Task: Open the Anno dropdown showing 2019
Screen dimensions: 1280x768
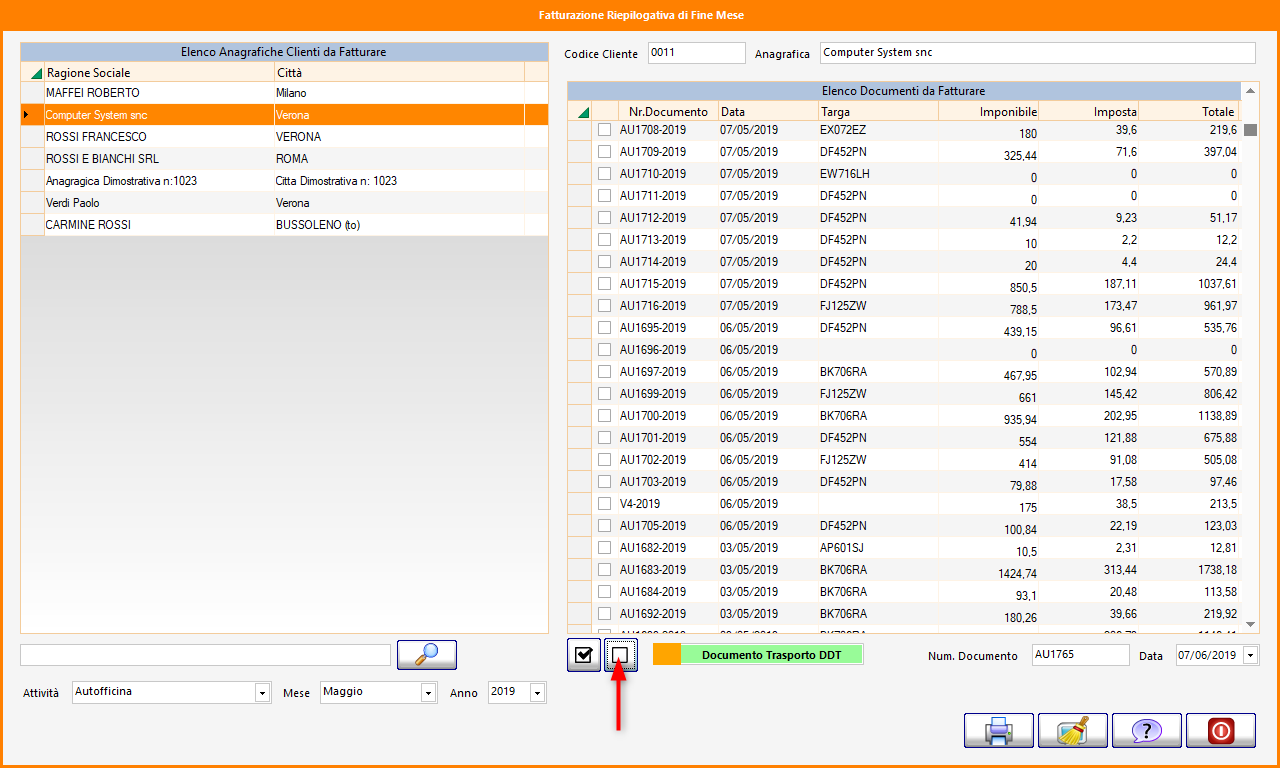Action: pyautogui.click(x=538, y=692)
